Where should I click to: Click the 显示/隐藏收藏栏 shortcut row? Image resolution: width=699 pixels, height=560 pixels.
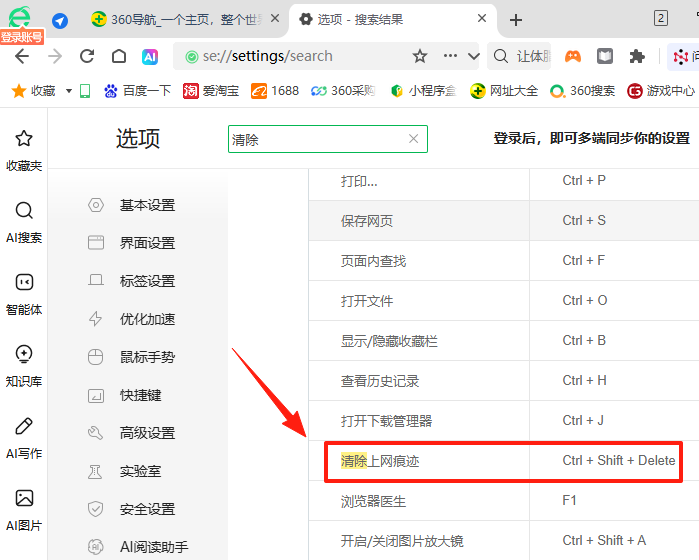point(504,341)
